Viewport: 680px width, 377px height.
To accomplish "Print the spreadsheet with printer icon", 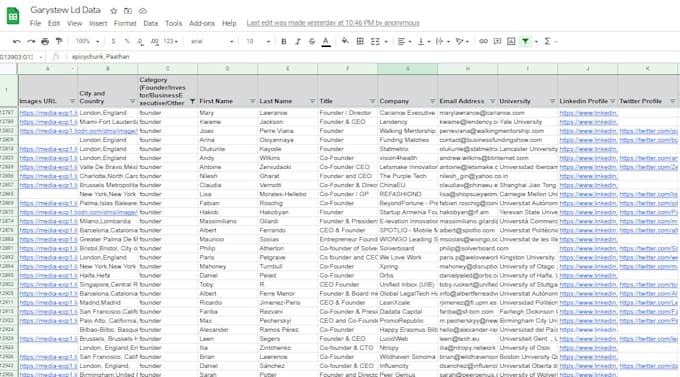I will pos(45,41).
